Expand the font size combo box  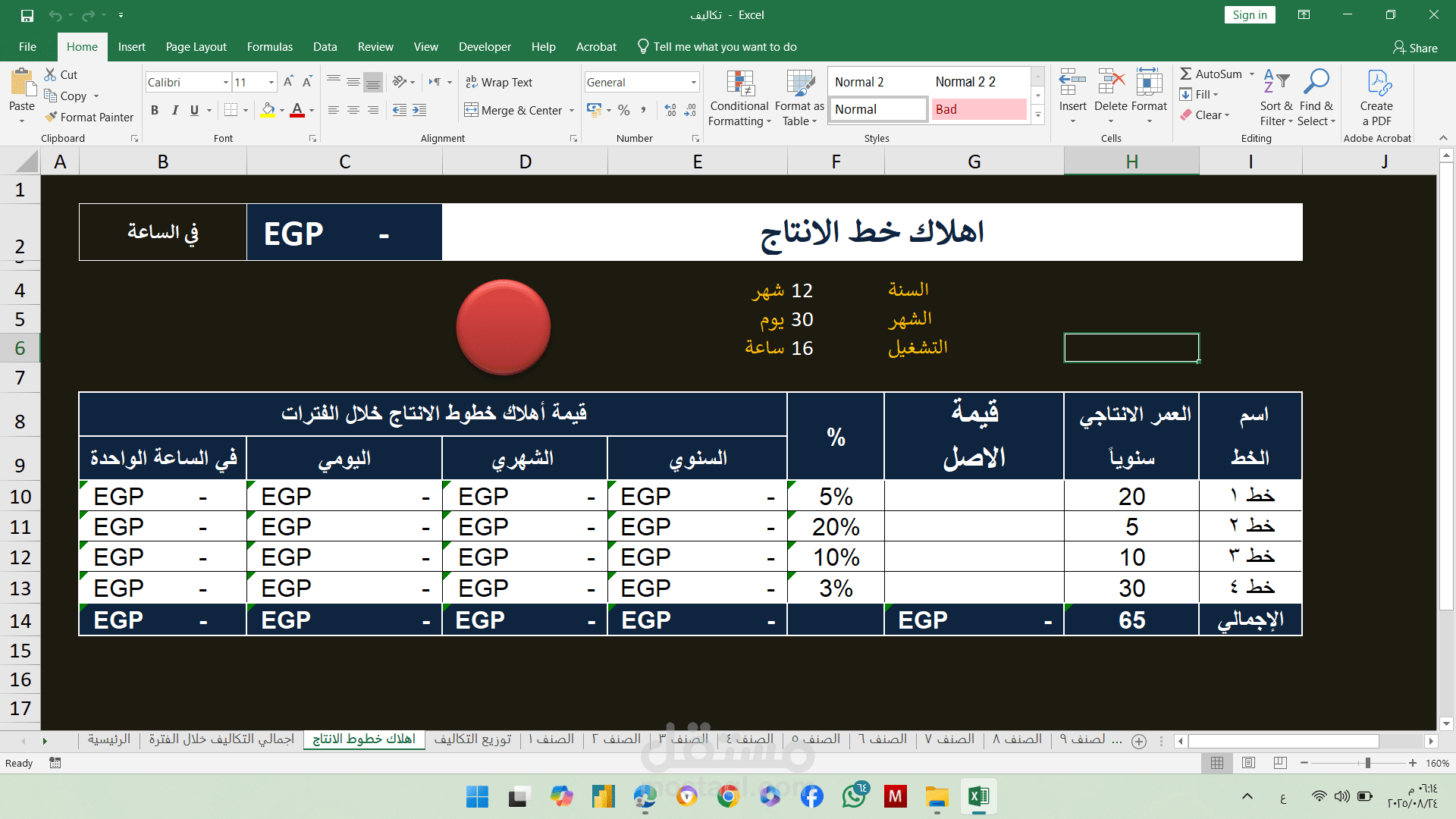[x=271, y=82]
